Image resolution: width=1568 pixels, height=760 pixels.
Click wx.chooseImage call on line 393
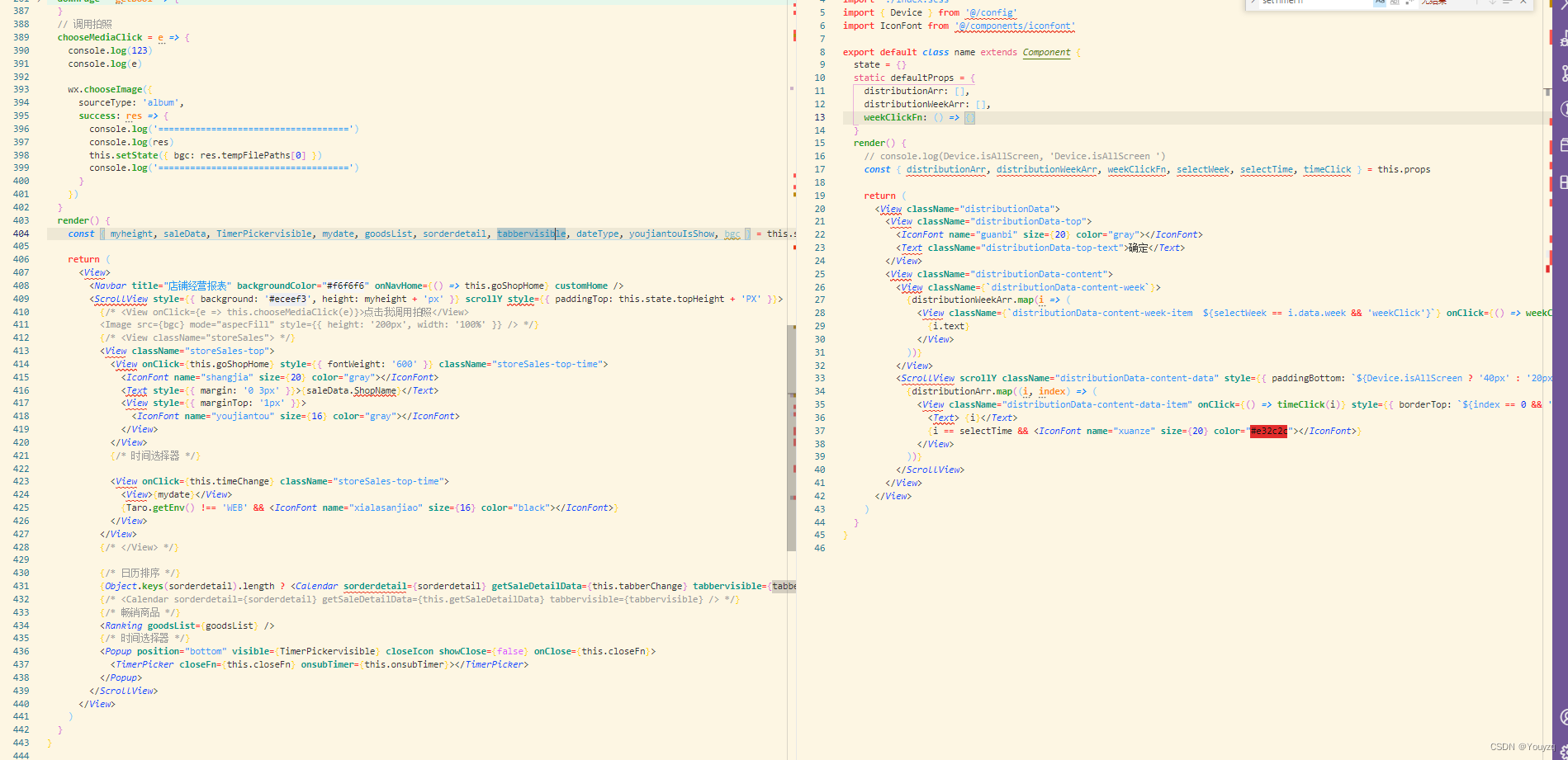pos(105,90)
